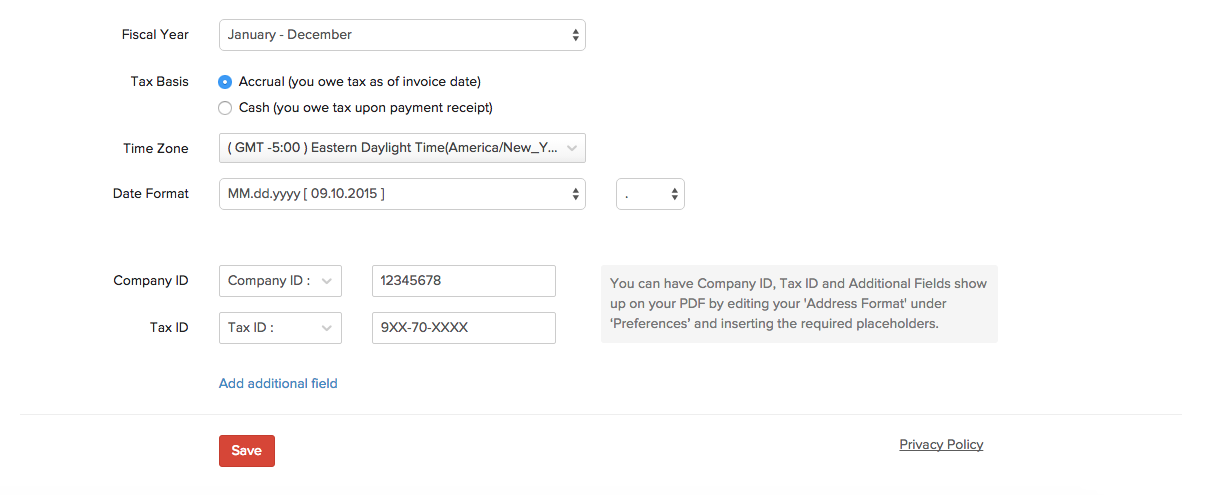Click the Tax ID value field
This screenshot has width=1213, height=495.
pos(463,328)
